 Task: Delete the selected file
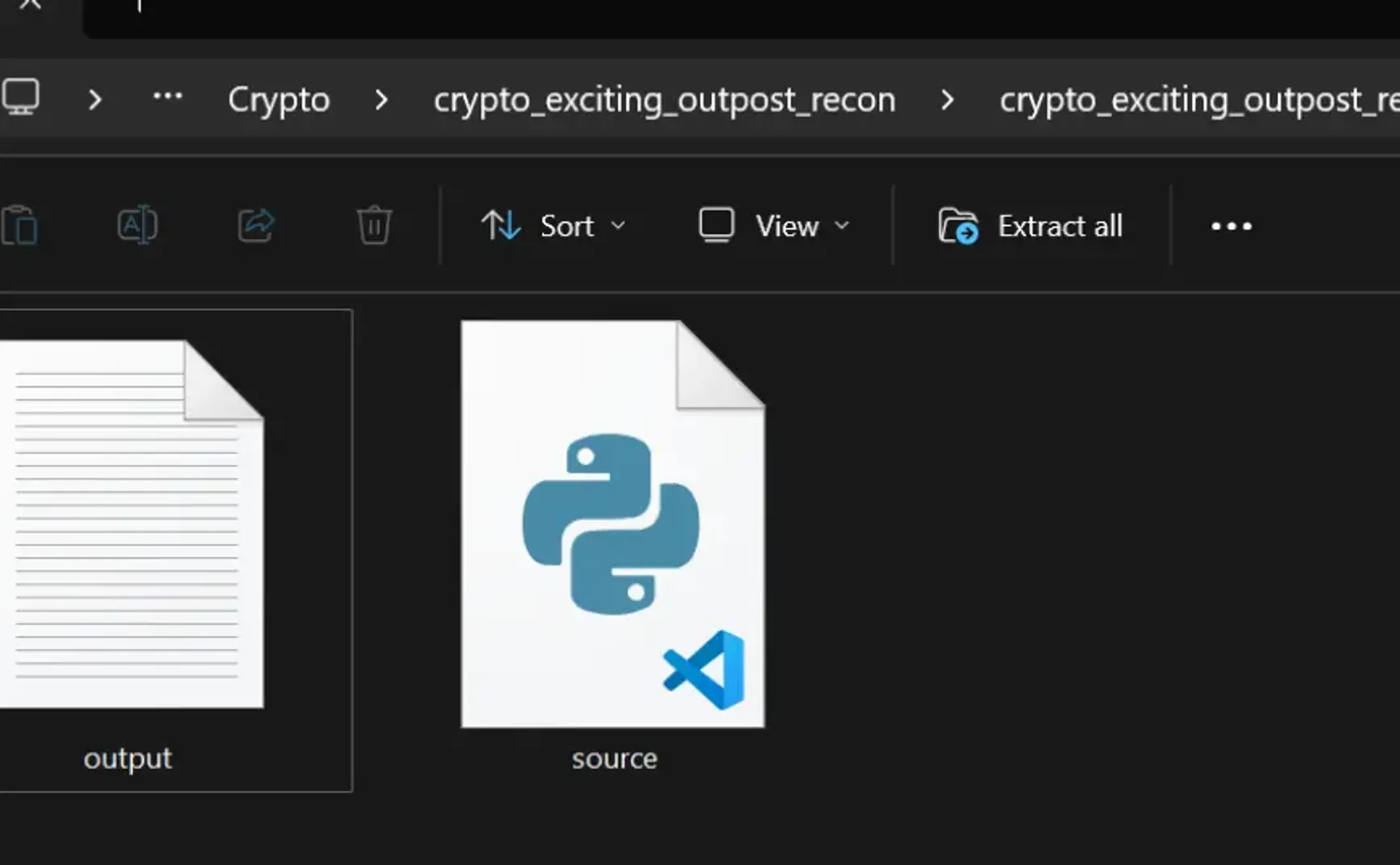[x=373, y=226]
